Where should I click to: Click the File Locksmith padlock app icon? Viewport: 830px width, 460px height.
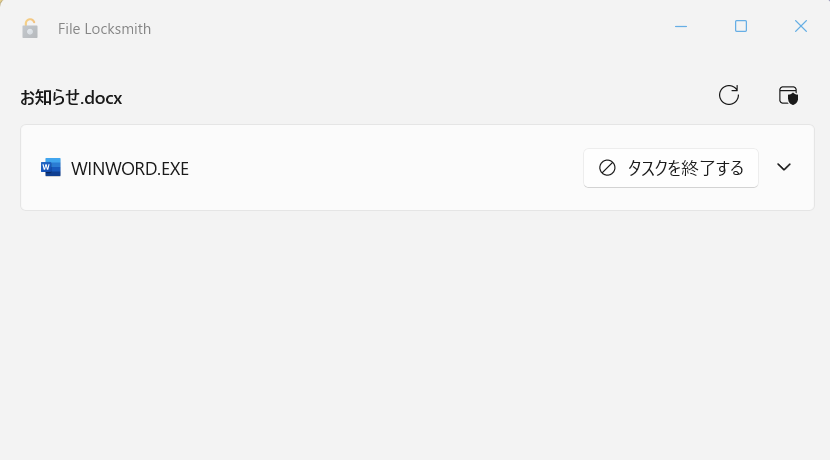30,28
